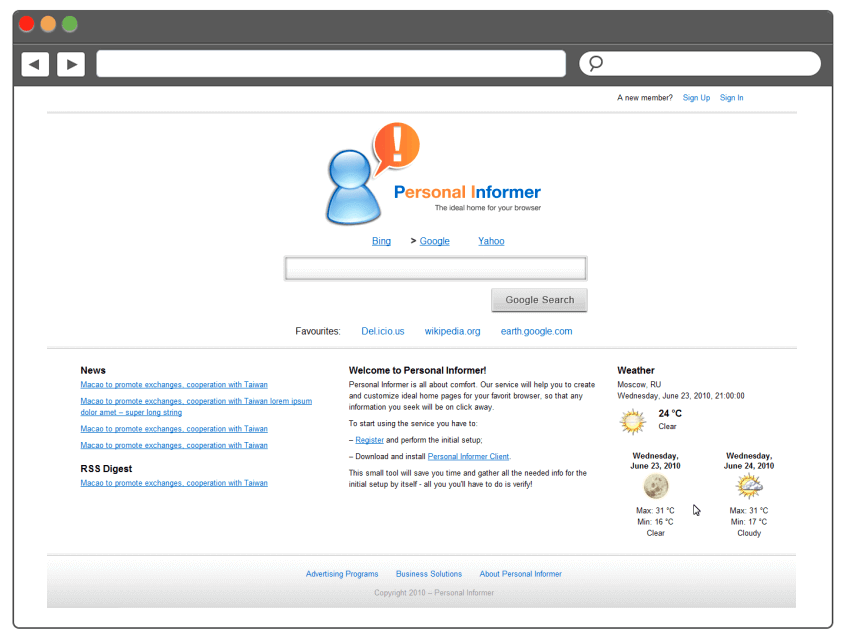
Task: Click the 'RSS Digest' heading
Action: pos(106,469)
